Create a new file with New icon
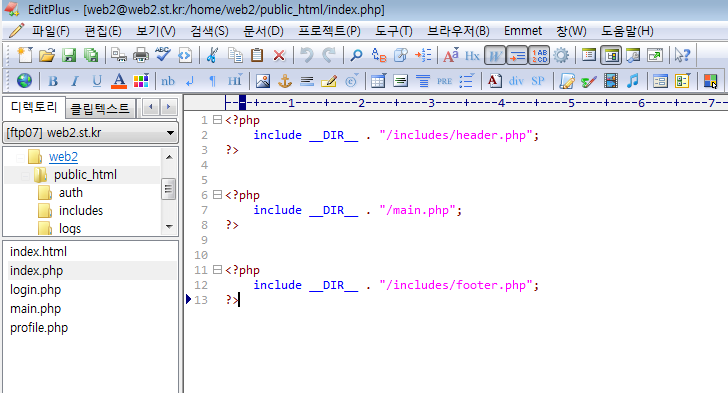728x393 pixels. (x=25, y=55)
